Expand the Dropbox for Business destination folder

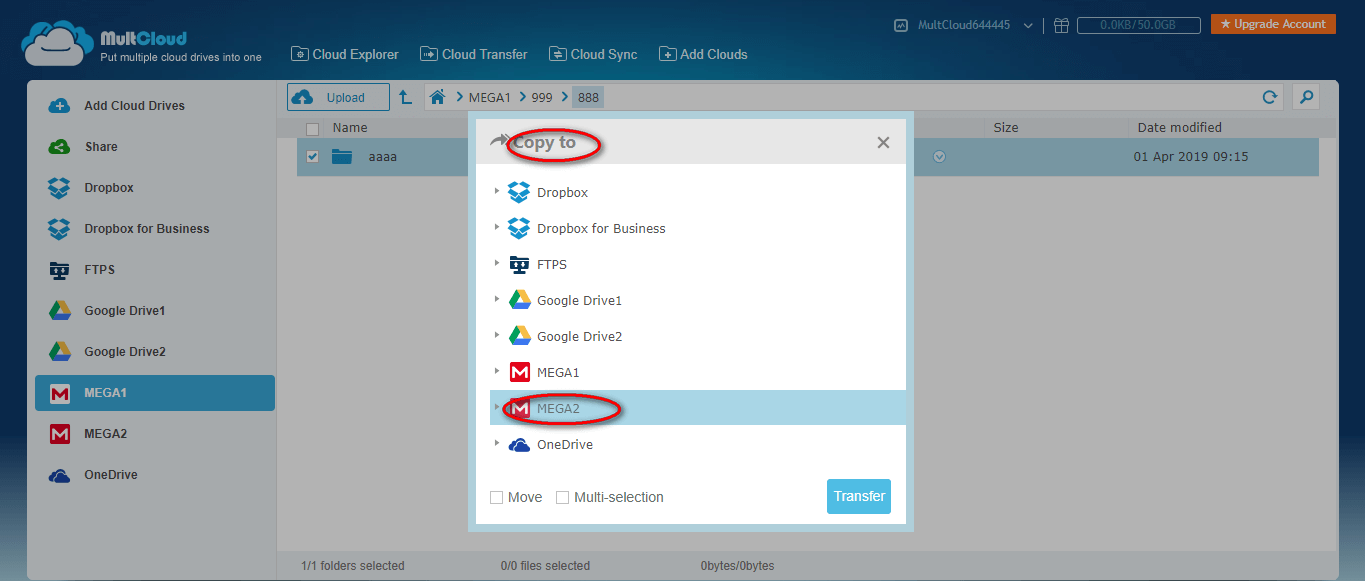click(x=497, y=228)
